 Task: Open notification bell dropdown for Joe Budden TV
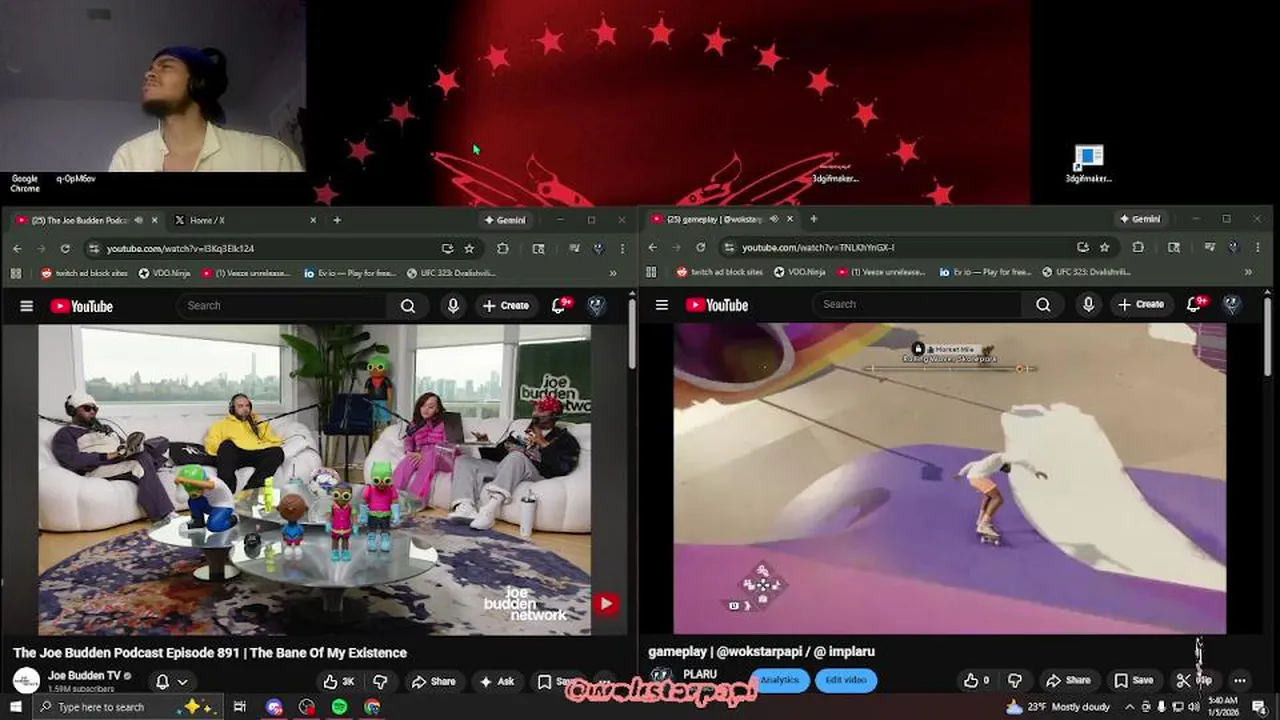click(x=171, y=682)
